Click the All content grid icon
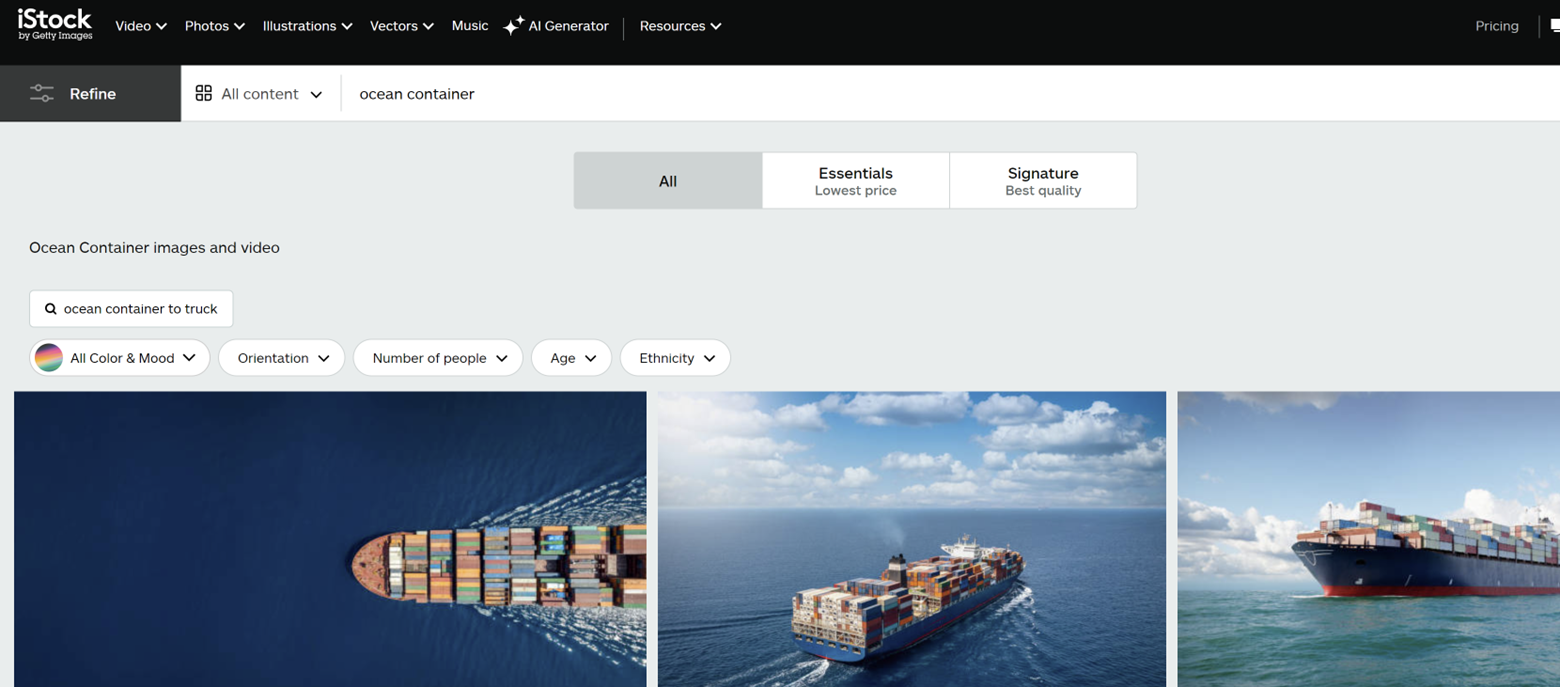 point(204,93)
